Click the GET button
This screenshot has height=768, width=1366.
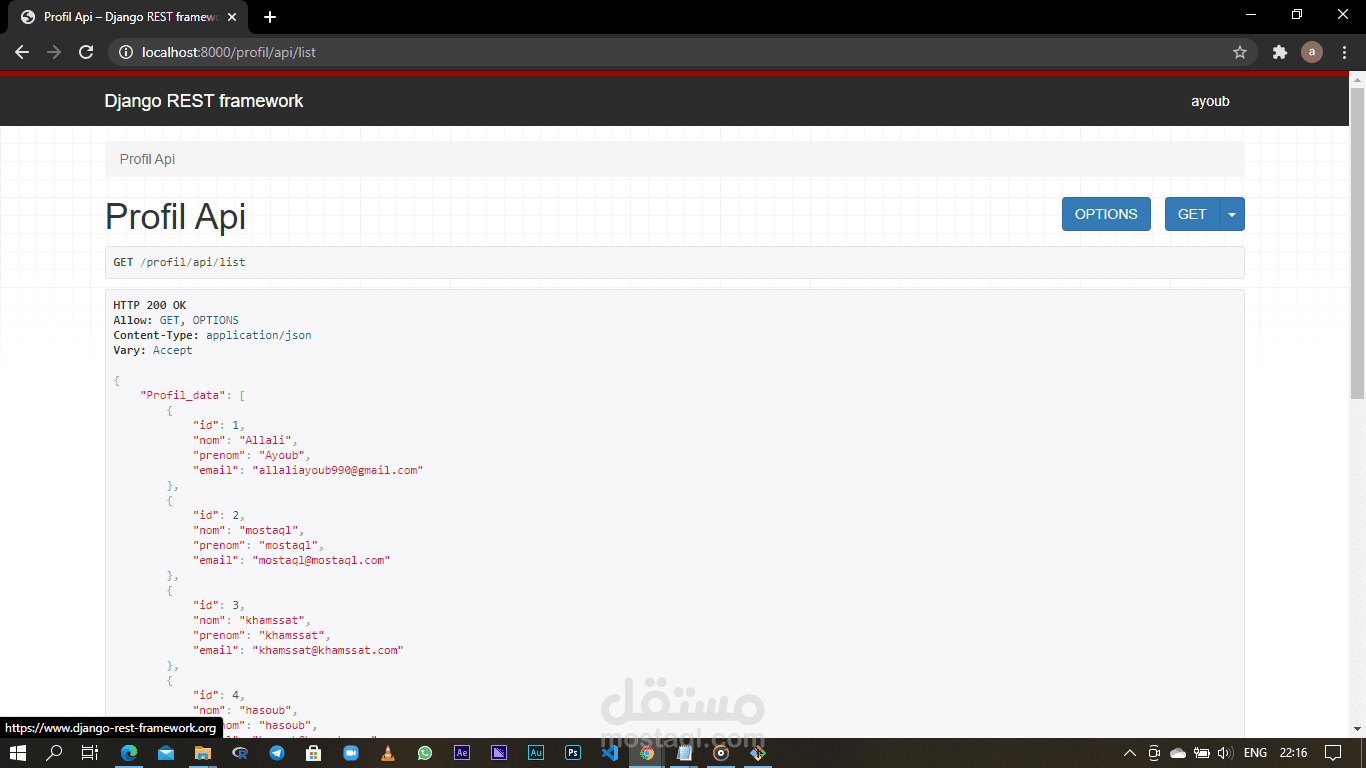click(x=1192, y=214)
